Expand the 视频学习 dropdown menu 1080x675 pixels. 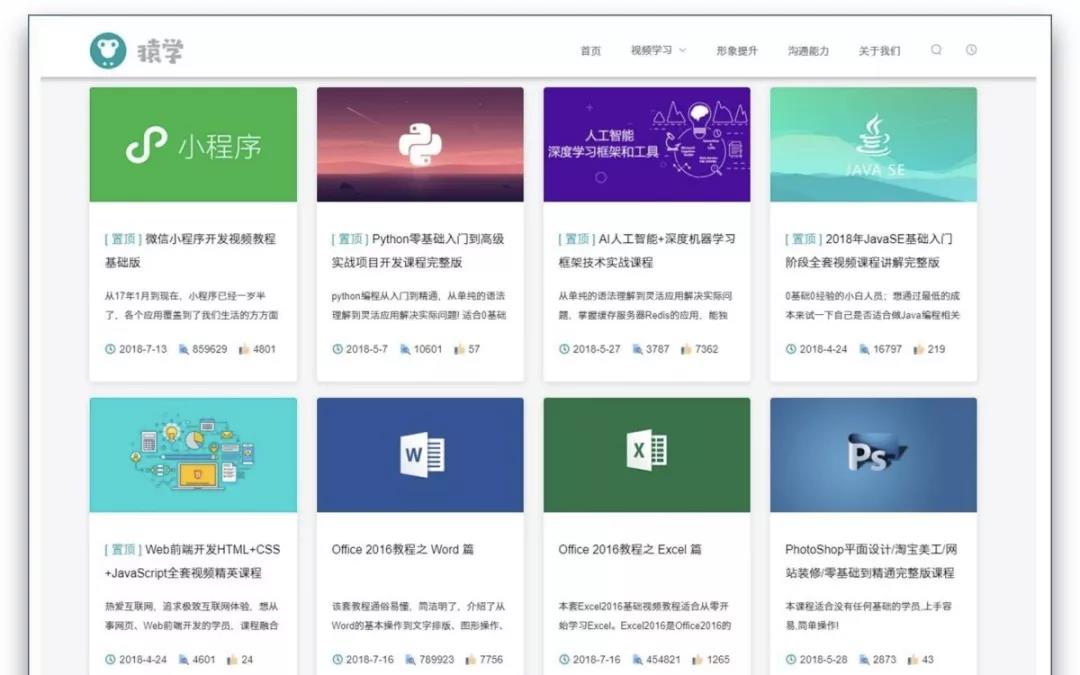tap(658, 51)
